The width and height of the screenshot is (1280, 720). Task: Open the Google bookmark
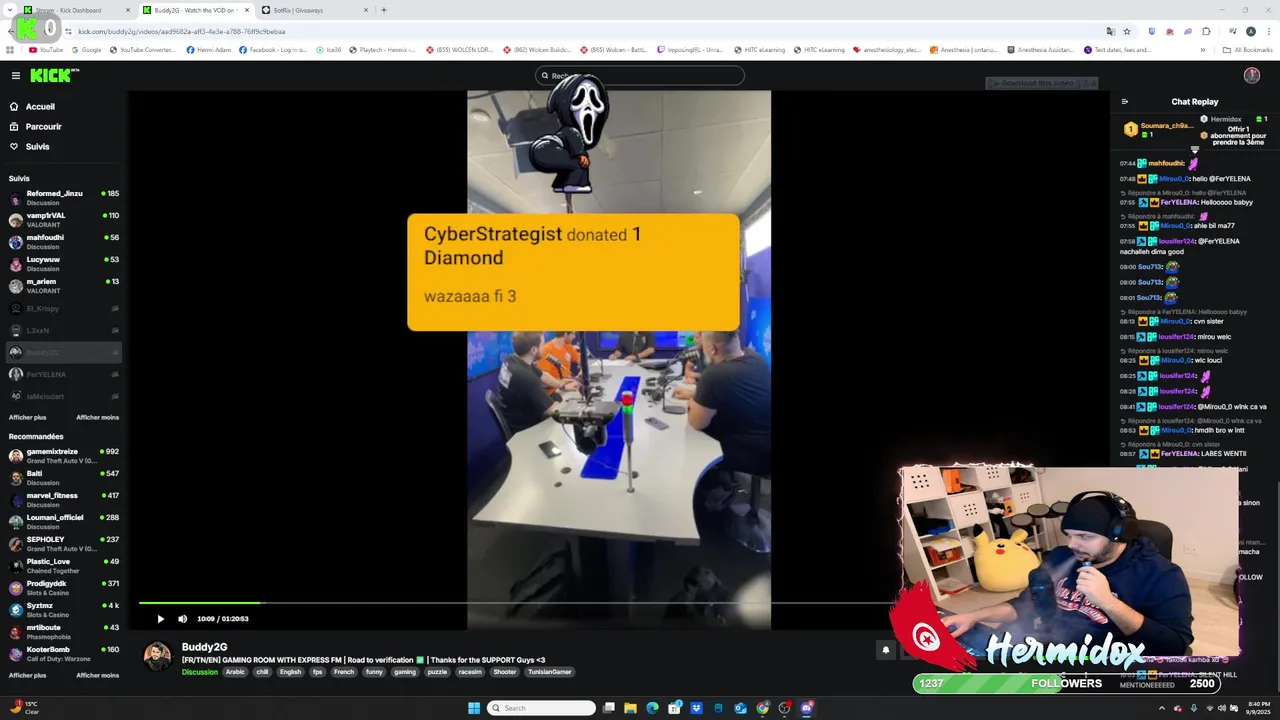(87, 50)
